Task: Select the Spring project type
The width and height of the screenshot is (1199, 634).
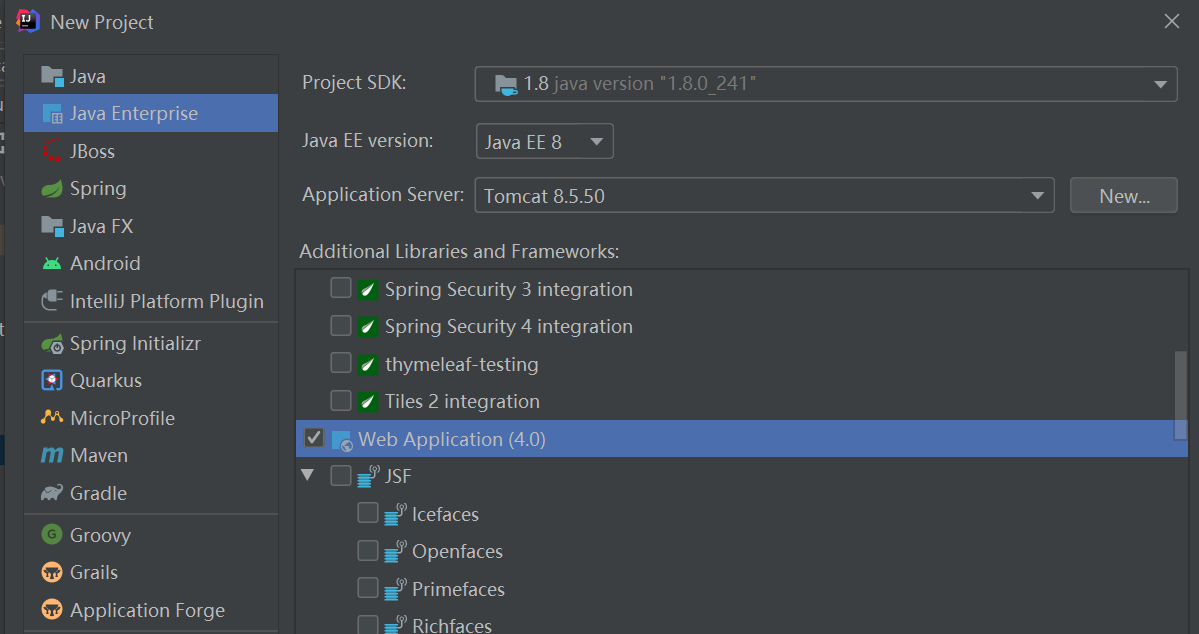Action: (151, 188)
